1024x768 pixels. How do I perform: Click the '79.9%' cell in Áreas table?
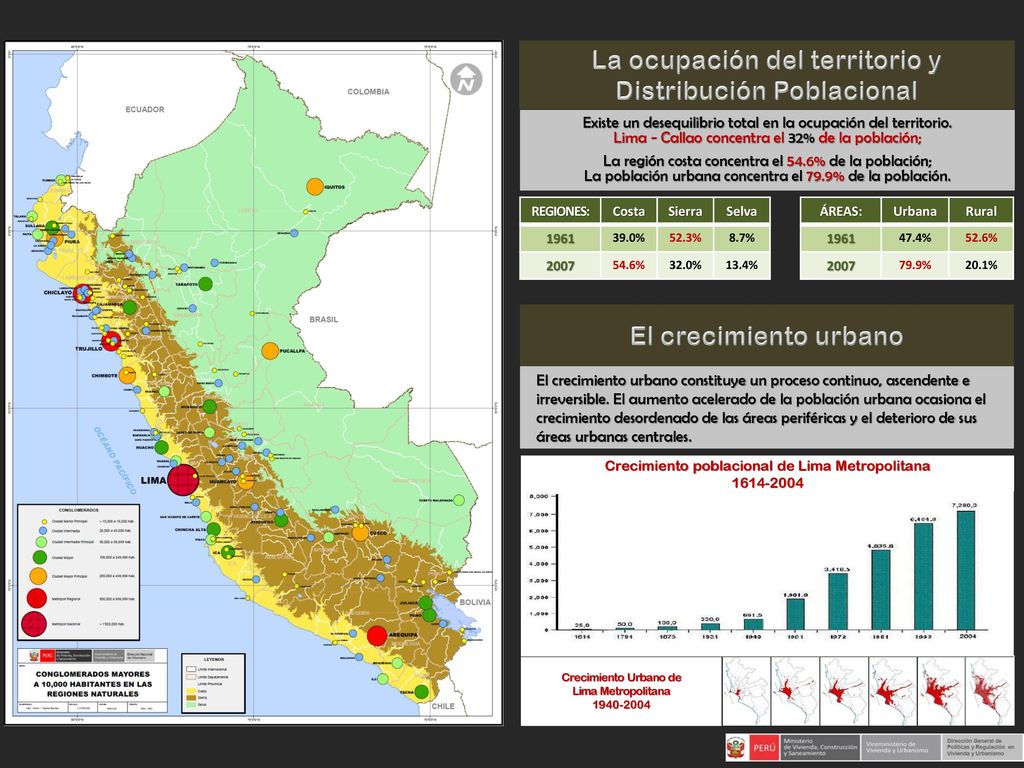pyautogui.click(x=914, y=265)
